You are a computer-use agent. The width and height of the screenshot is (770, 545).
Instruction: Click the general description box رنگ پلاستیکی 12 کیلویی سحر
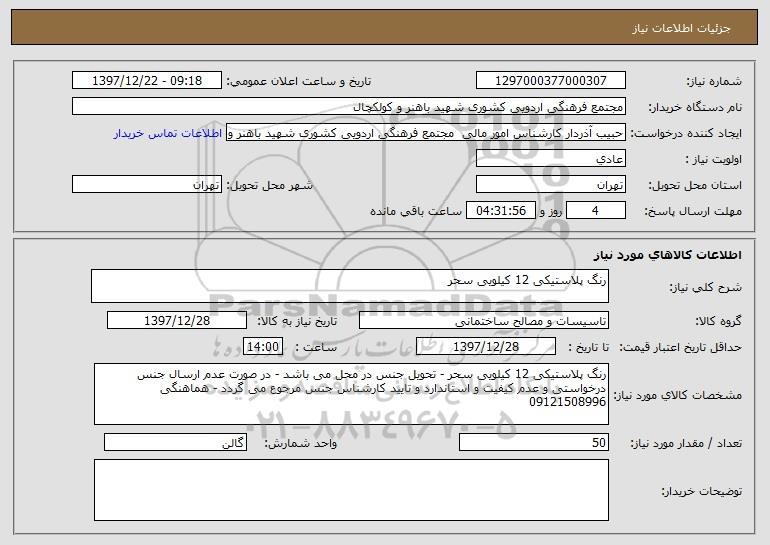(350, 286)
